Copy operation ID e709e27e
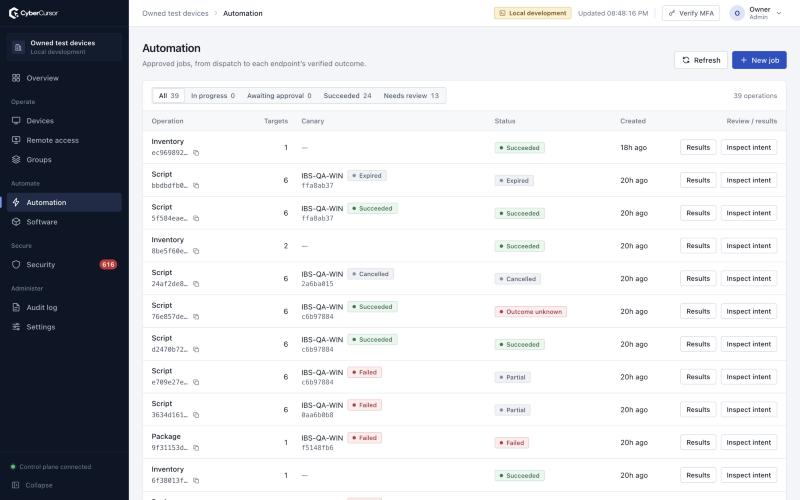 [x=196, y=382]
